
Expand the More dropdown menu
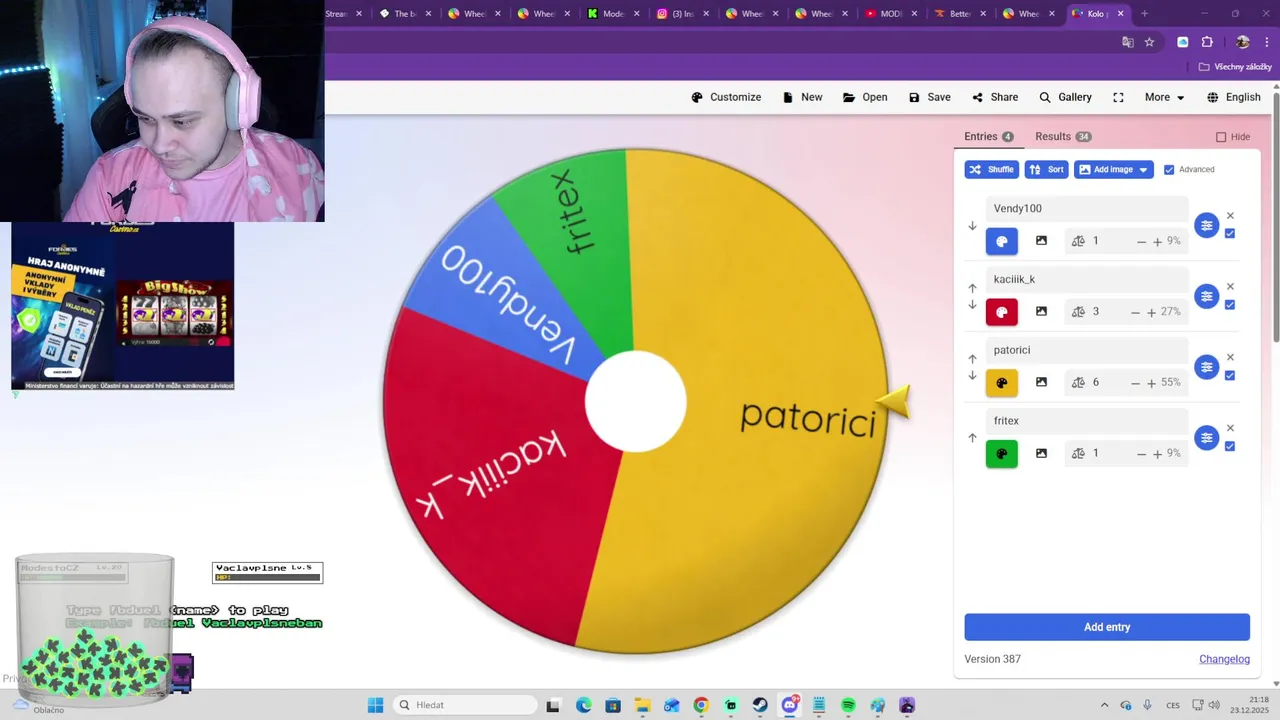pos(1164,97)
